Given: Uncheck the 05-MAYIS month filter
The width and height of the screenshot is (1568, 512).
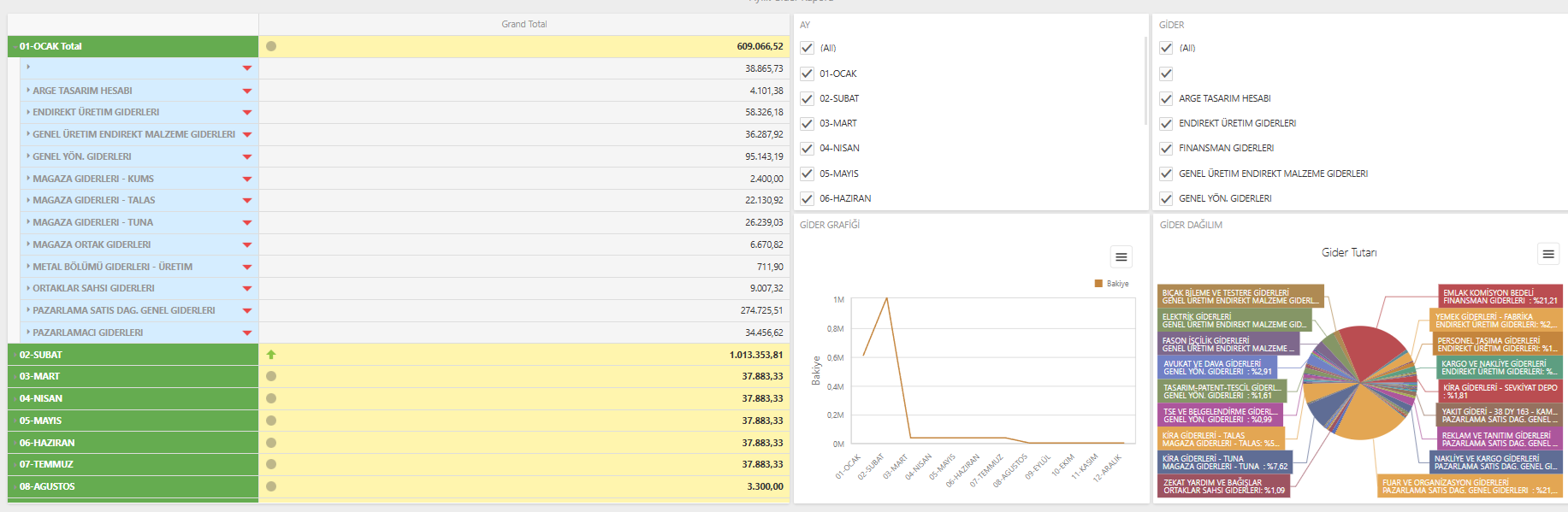Looking at the screenshot, I should [x=807, y=174].
